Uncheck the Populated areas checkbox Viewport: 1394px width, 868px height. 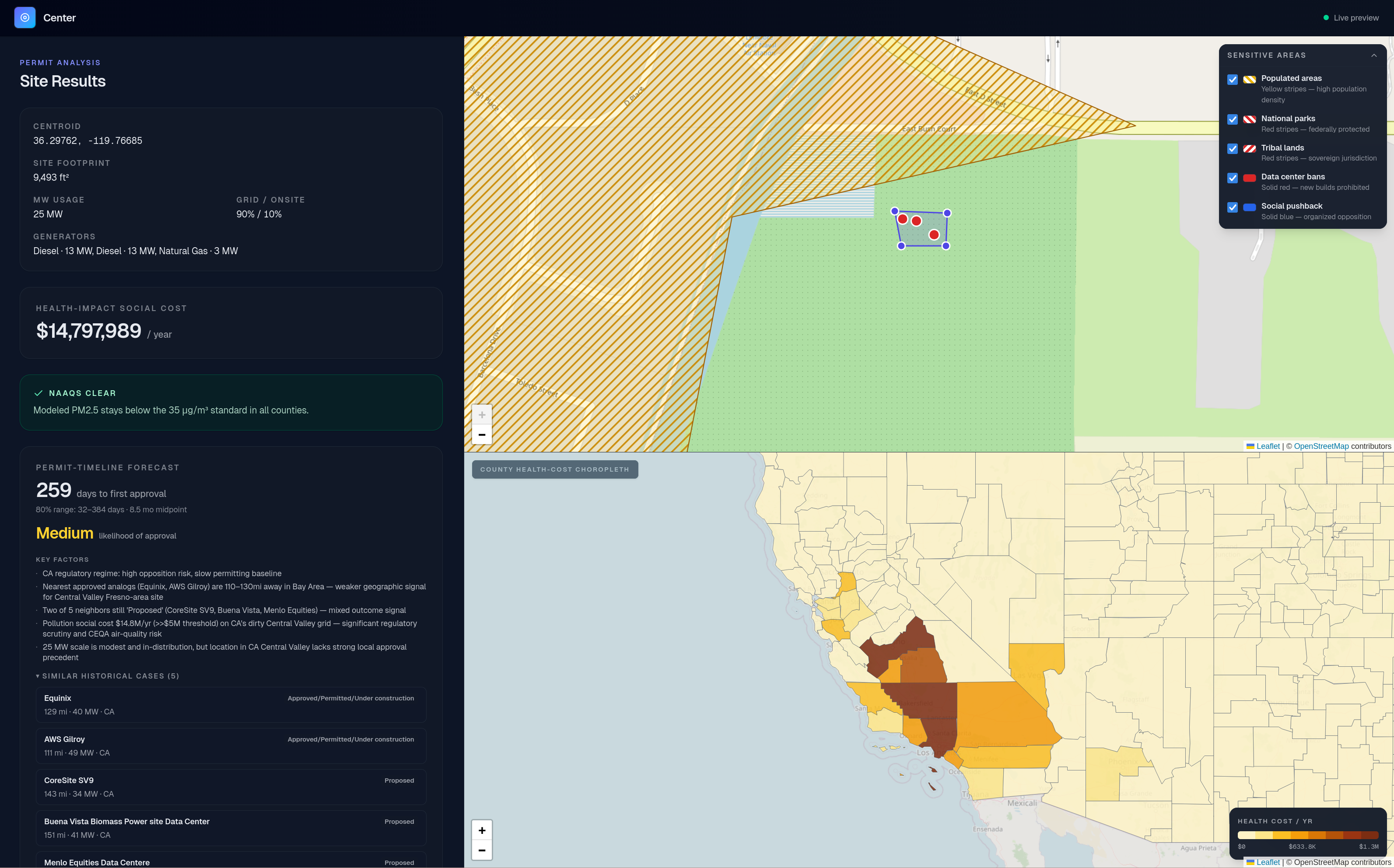[1232, 79]
